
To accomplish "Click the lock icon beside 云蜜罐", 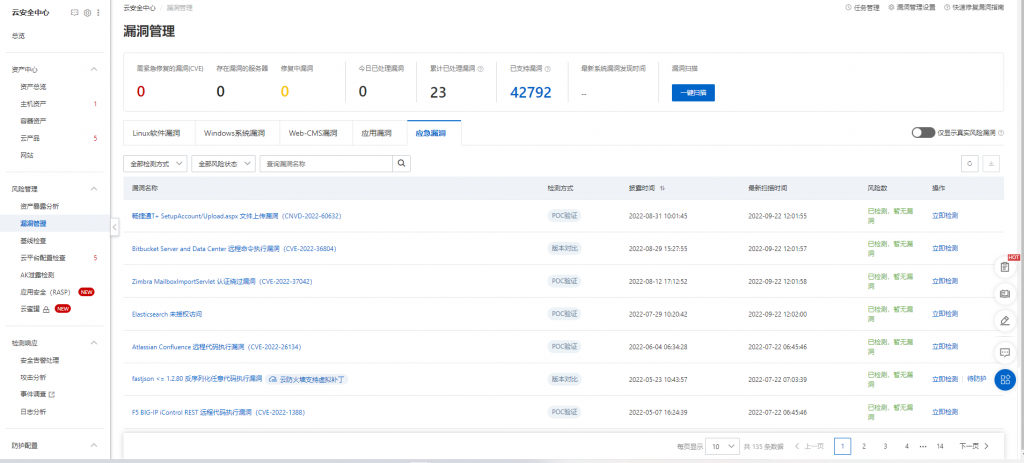I will click(46, 309).
